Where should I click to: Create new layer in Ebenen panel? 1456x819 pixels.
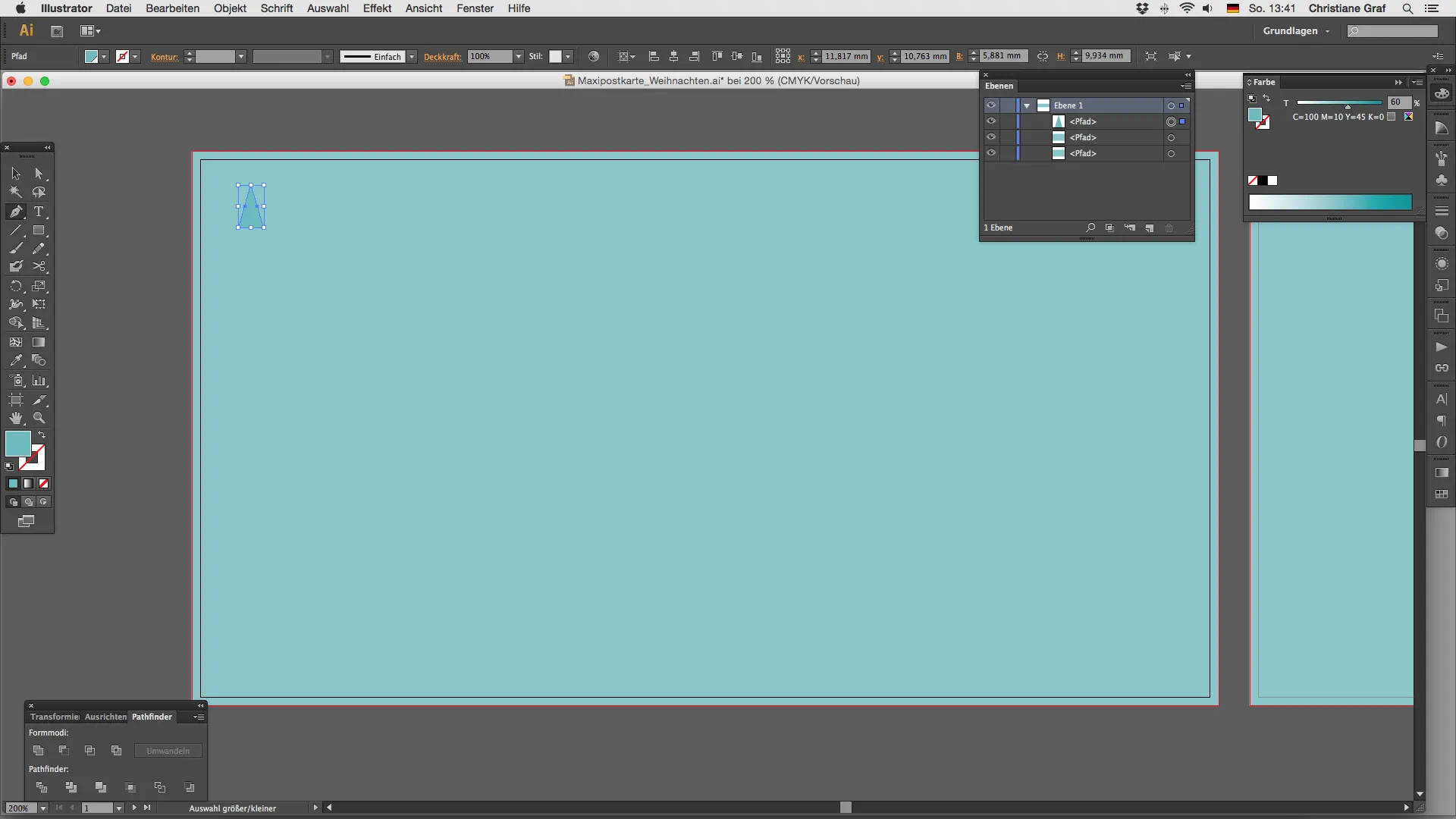pyautogui.click(x=1150, y=228)
